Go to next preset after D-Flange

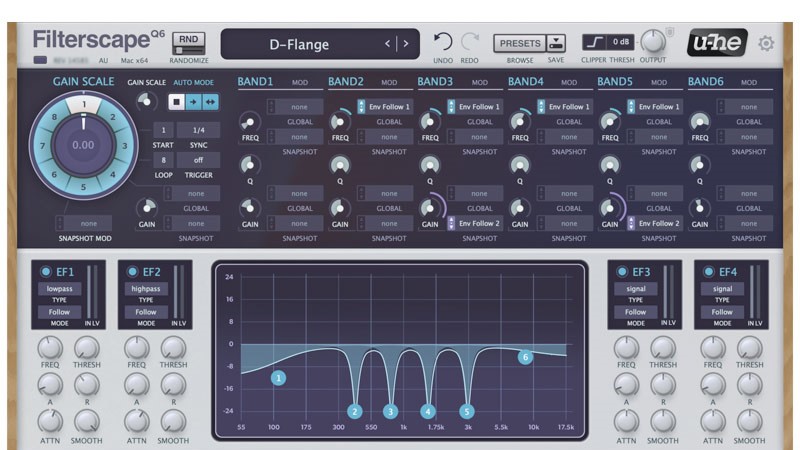[x=405, y=44]
